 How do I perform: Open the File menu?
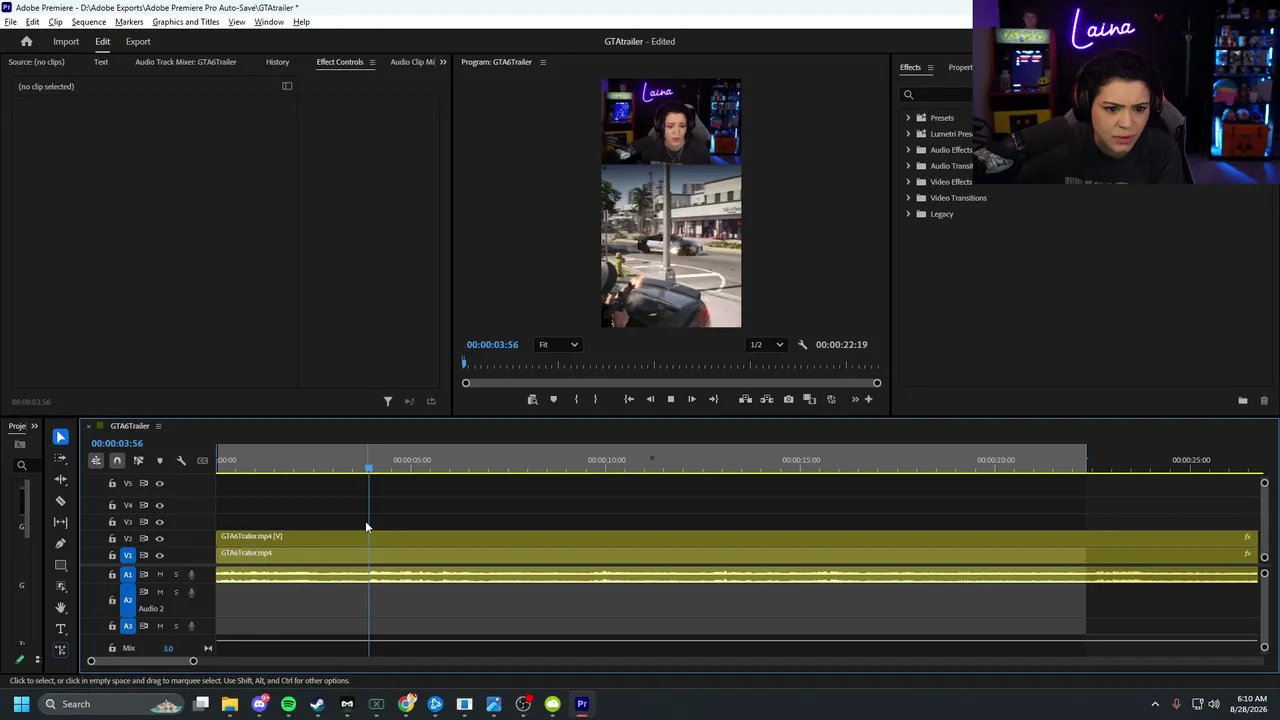[x=10, y=22]
